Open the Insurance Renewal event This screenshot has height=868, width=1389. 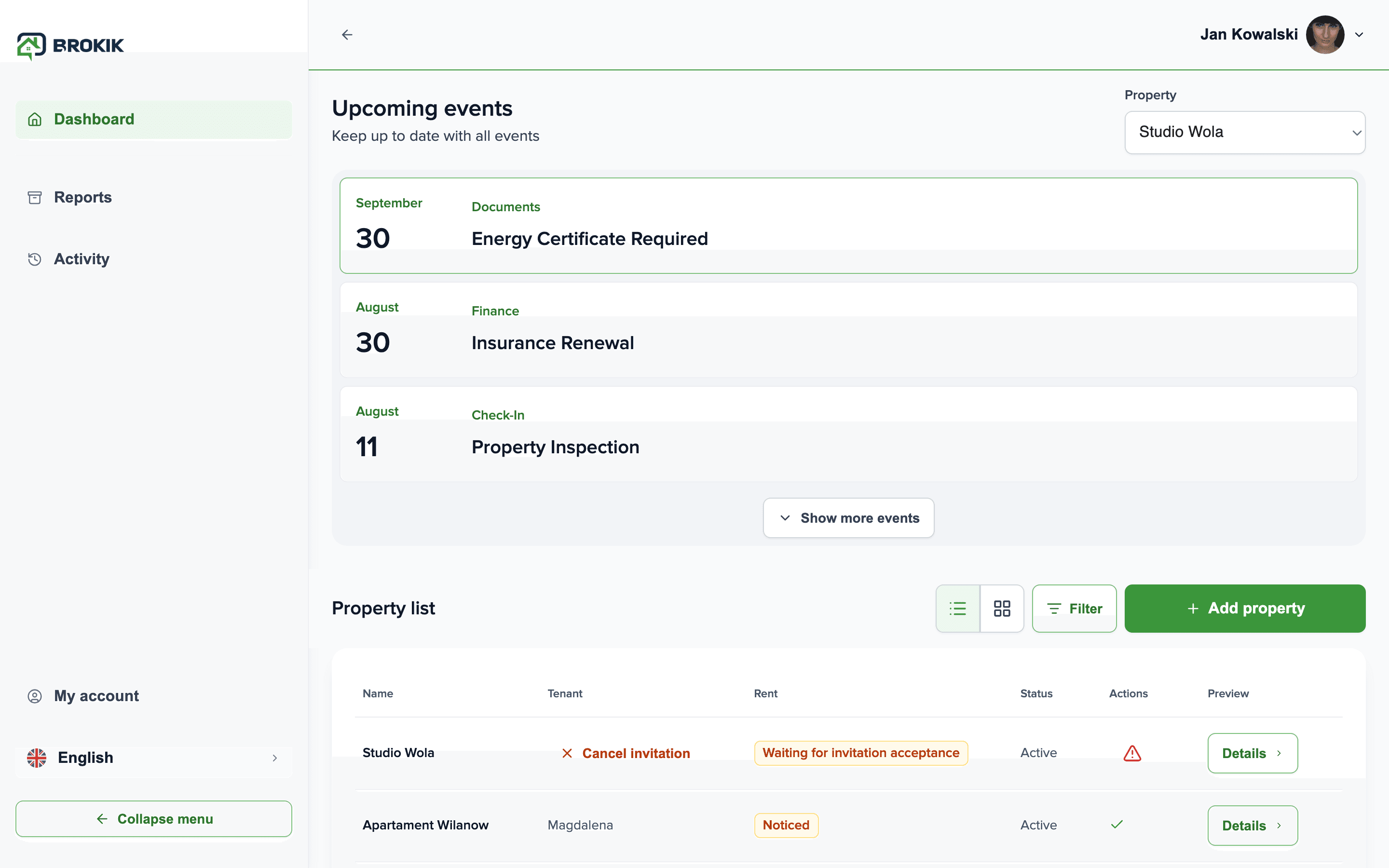pos(848,330)
